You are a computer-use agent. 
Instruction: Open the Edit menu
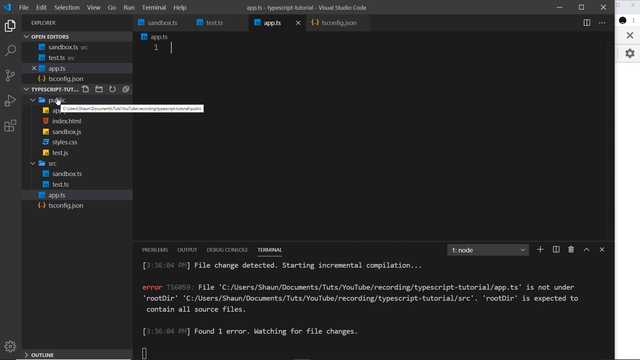click(x=41, y=7)
